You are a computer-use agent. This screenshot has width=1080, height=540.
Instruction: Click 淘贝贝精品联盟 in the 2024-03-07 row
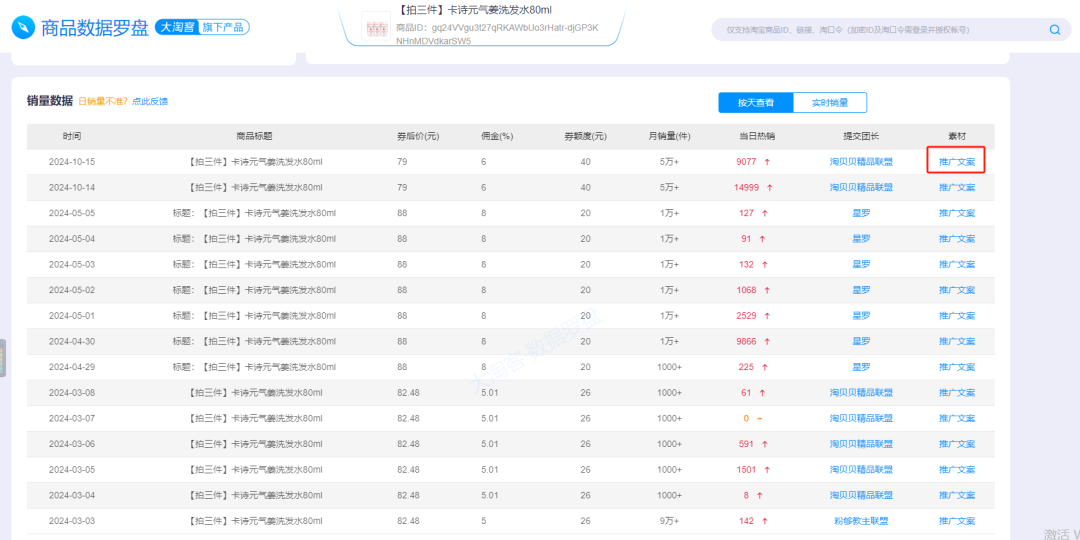tap(861, 418)
